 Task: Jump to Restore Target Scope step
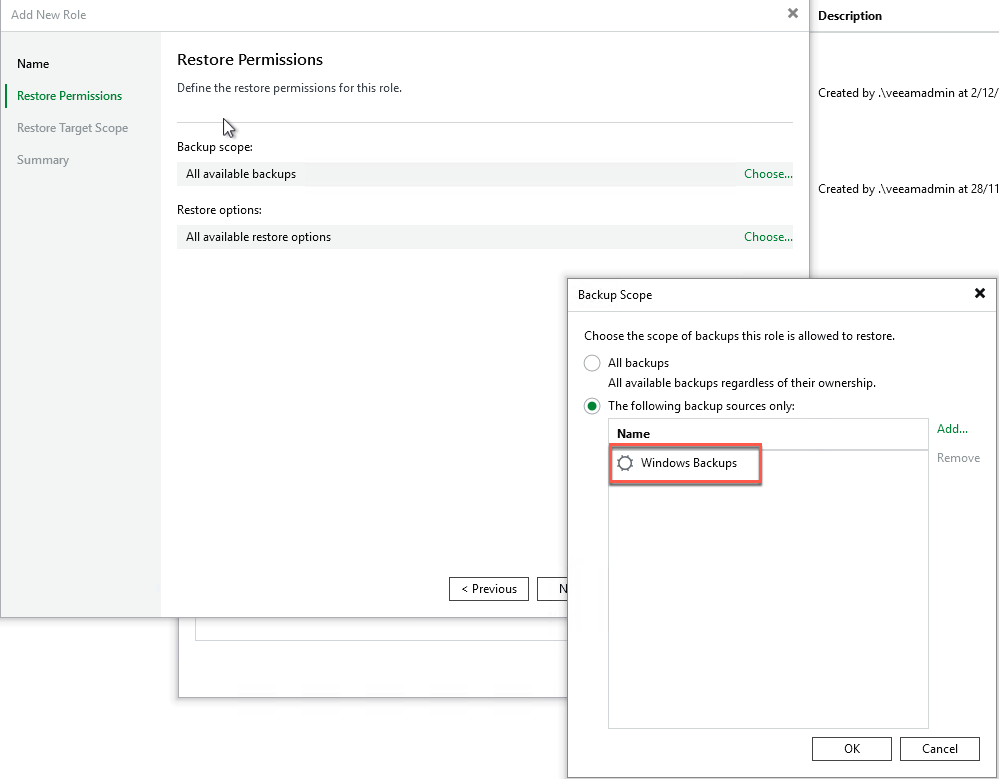[x=72, y=128]
